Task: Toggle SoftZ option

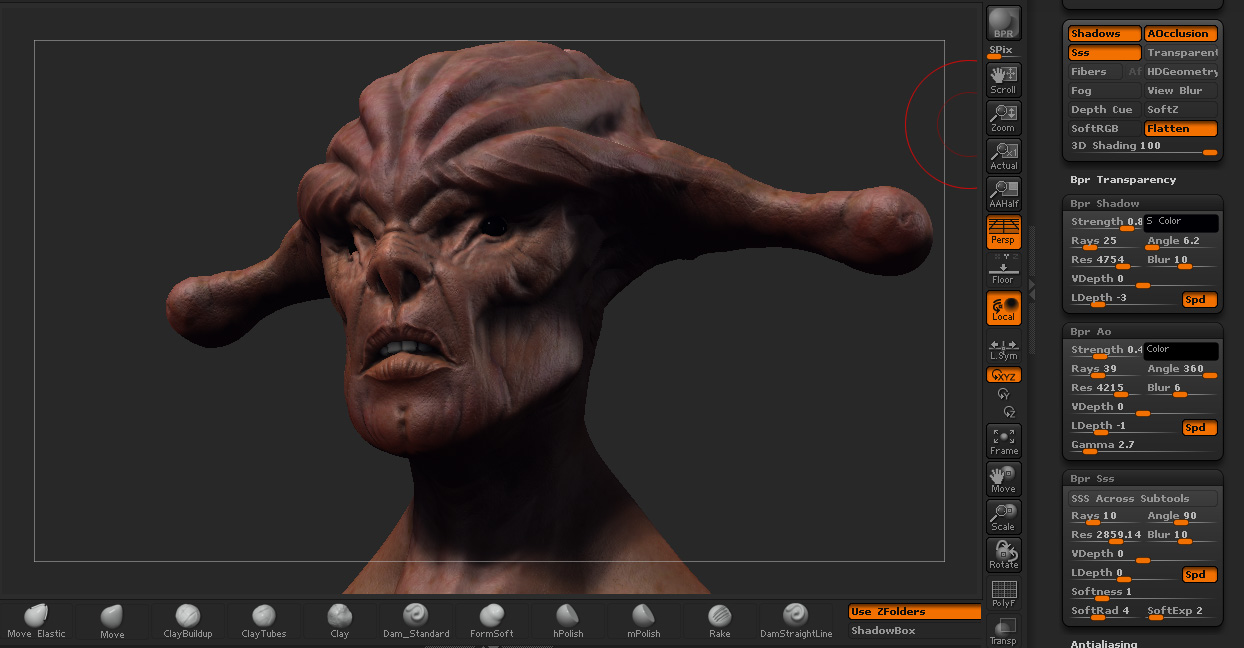Action: (1181, 110)
